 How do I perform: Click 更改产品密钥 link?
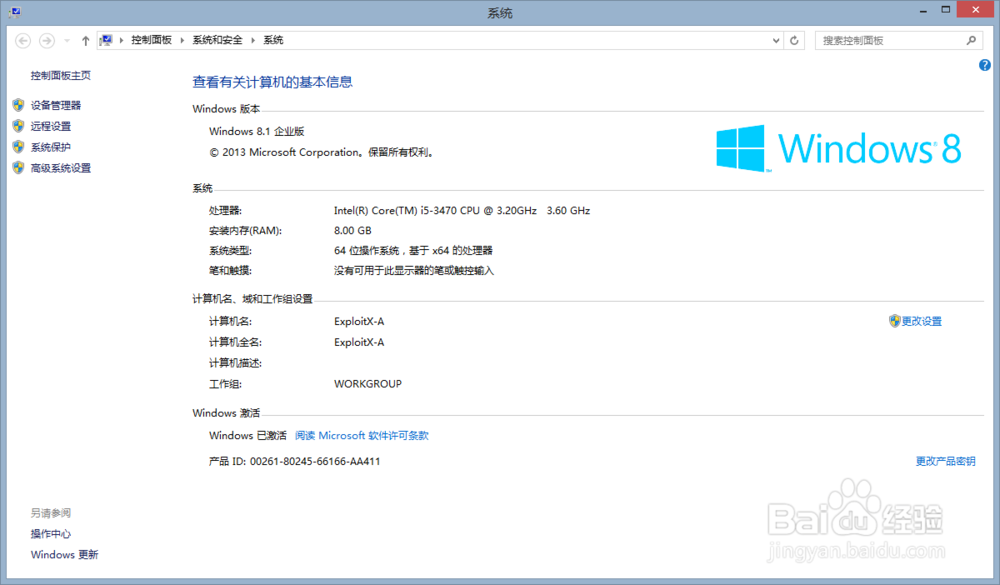pyautogui.click(x=946, y=461)
